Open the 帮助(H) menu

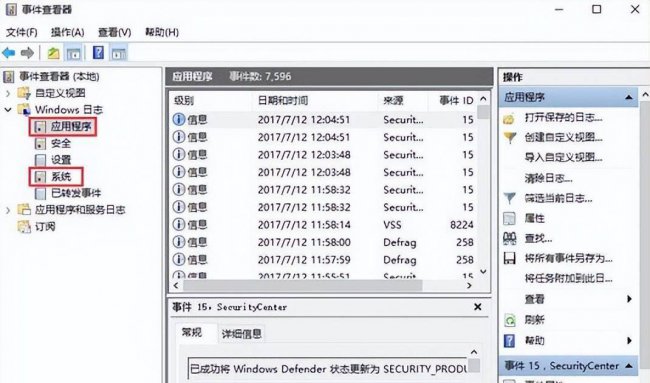pyautogui.click(x=162, y=32)
